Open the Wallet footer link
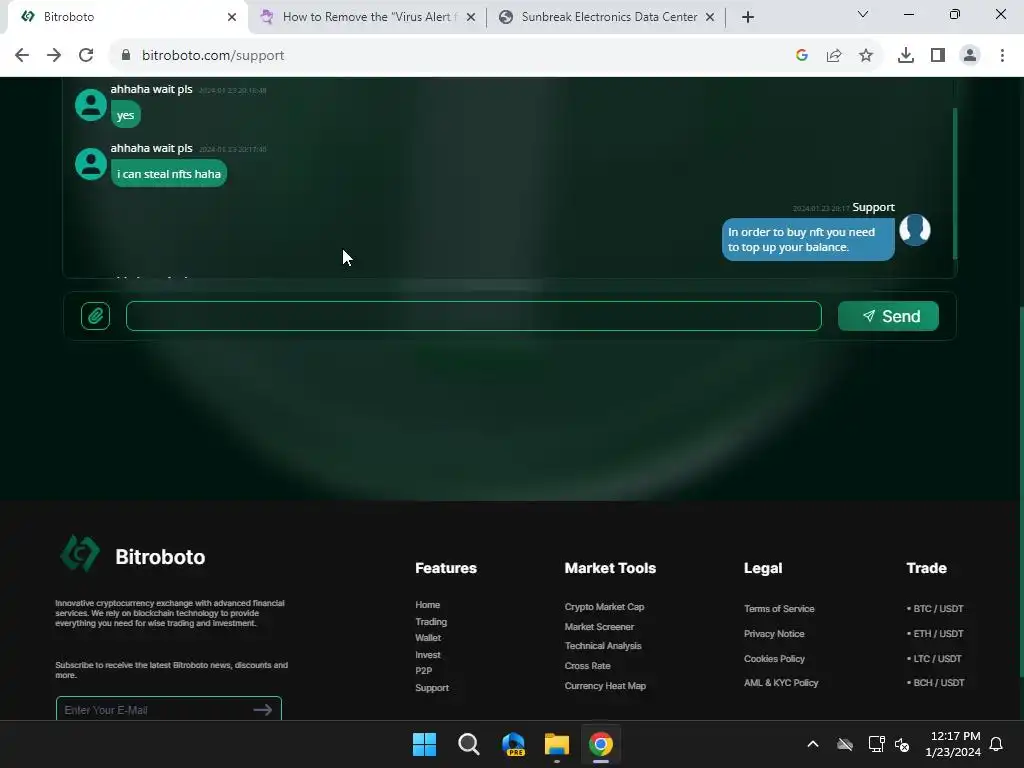1024x768 pixels. 428,637
